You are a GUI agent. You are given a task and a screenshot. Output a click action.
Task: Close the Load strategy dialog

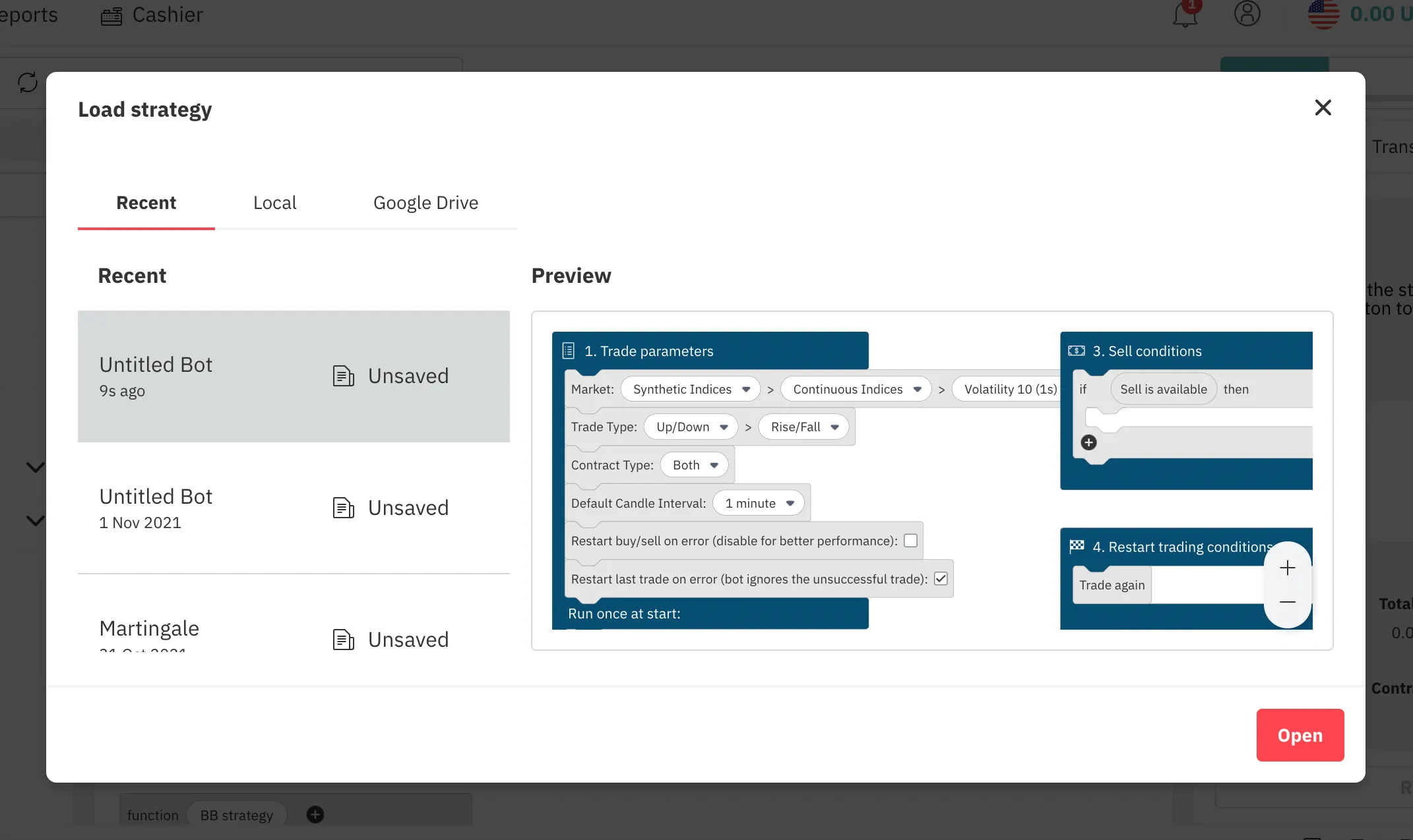point(1323,107)
